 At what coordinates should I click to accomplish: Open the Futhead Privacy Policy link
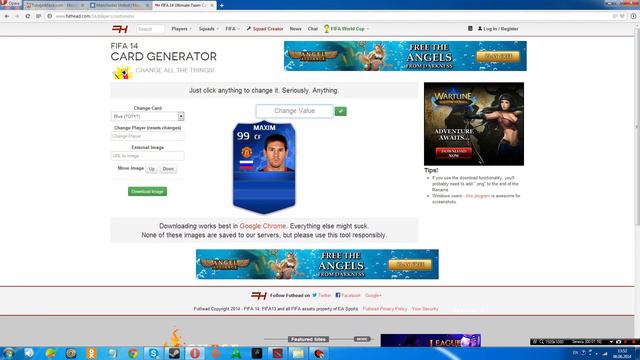click(x=385, y=309)
